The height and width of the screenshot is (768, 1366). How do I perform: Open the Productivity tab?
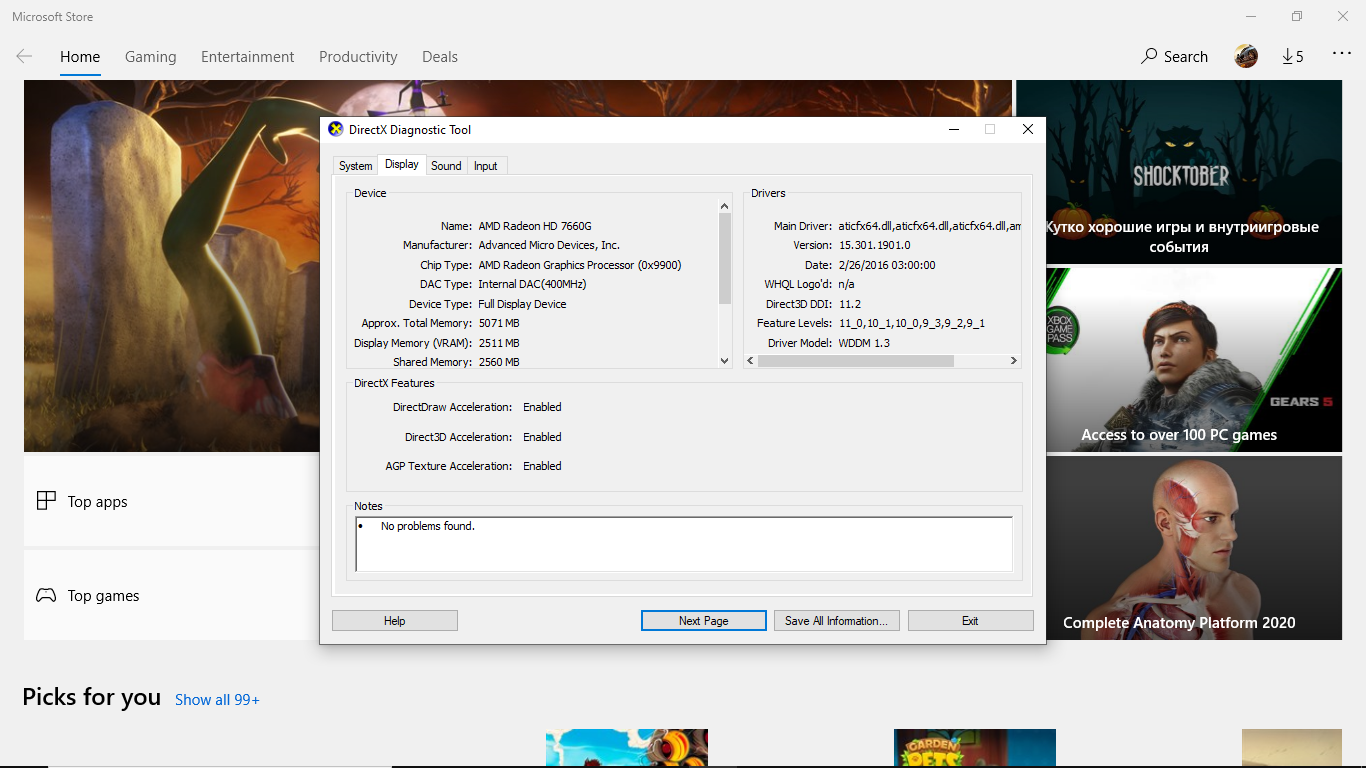click(x=358, y=57)
